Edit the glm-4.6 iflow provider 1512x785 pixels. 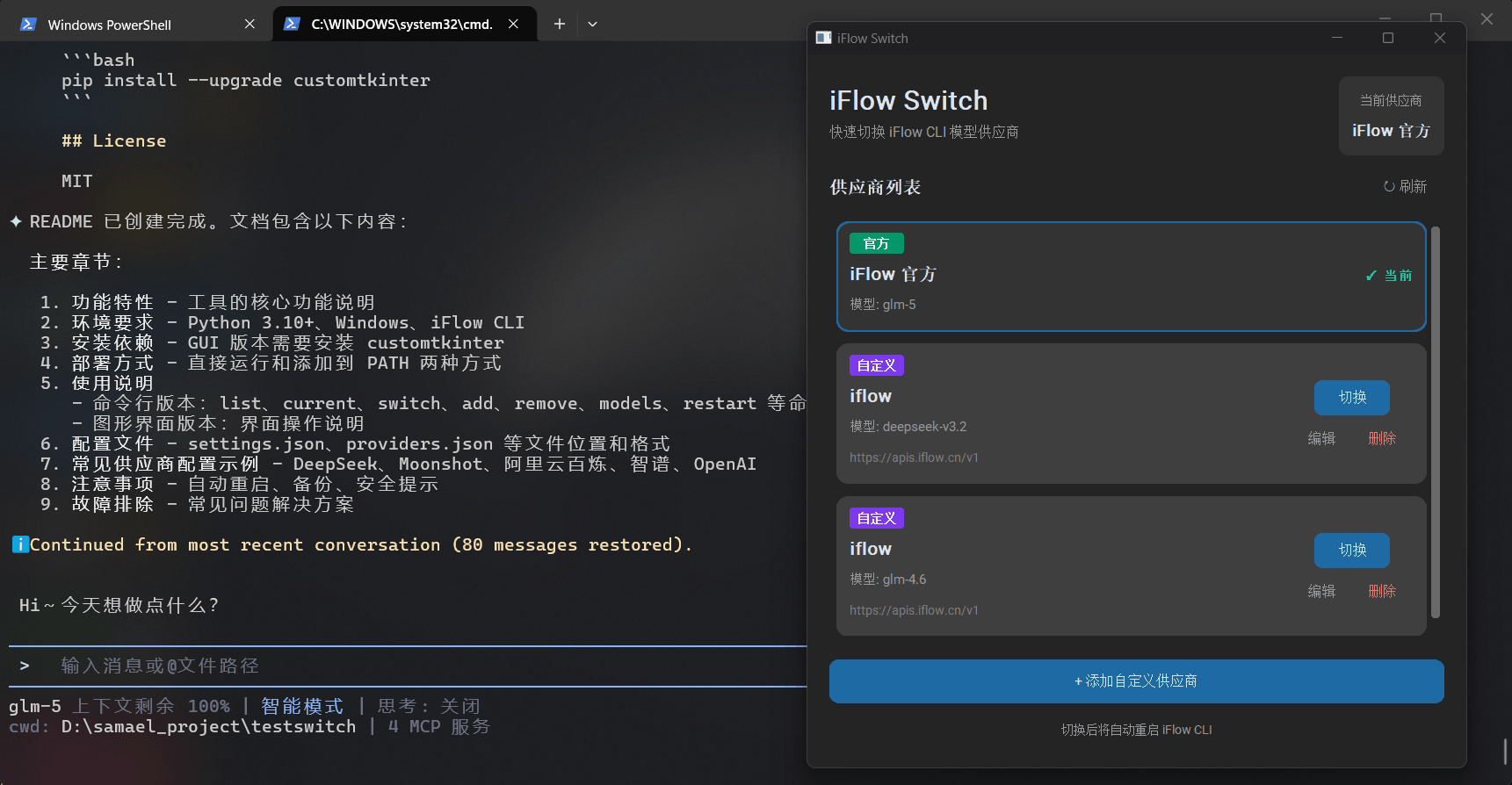click(x=1321, y=591)
